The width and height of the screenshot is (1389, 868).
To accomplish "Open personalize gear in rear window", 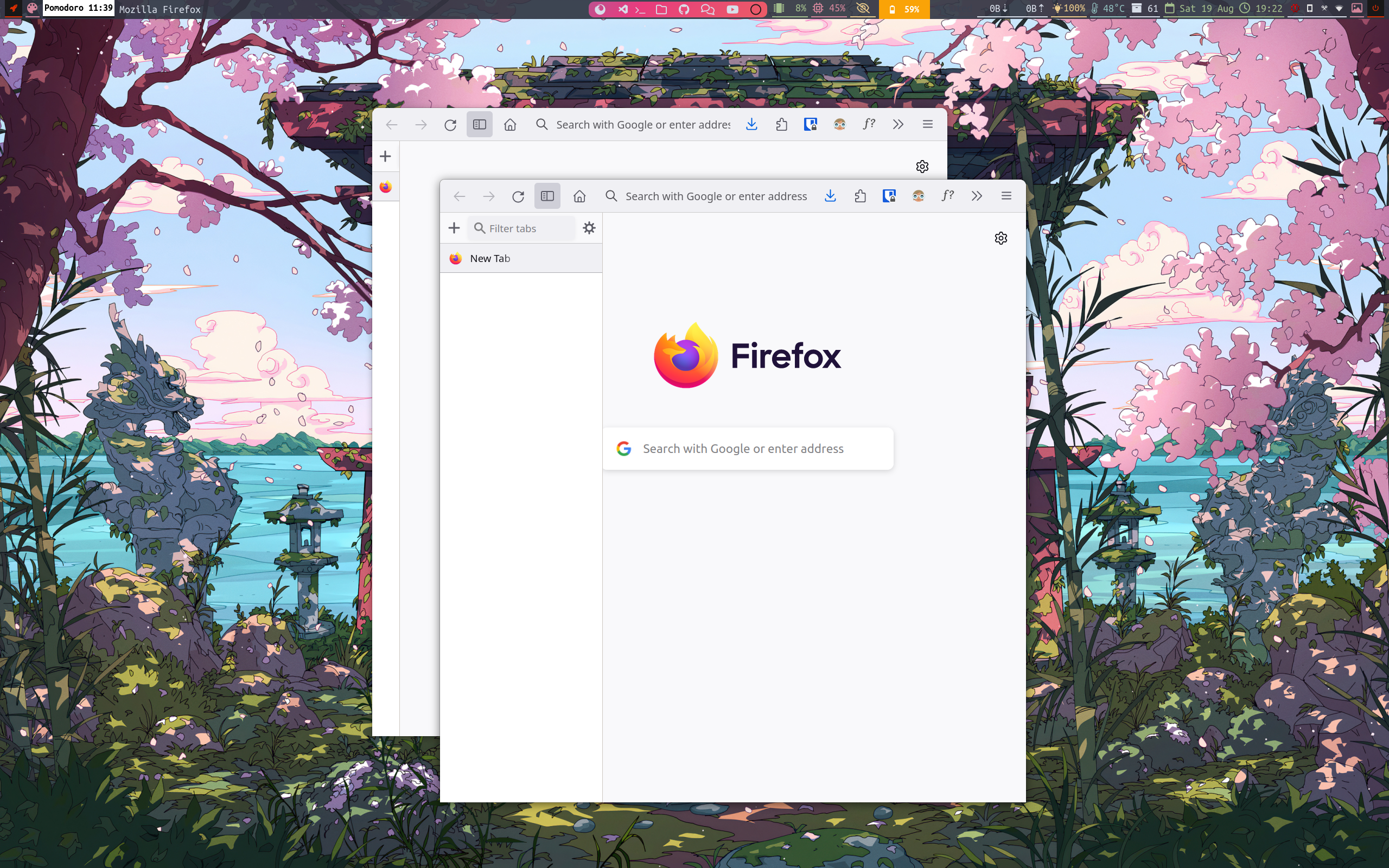I will click(x=922, y=167).
